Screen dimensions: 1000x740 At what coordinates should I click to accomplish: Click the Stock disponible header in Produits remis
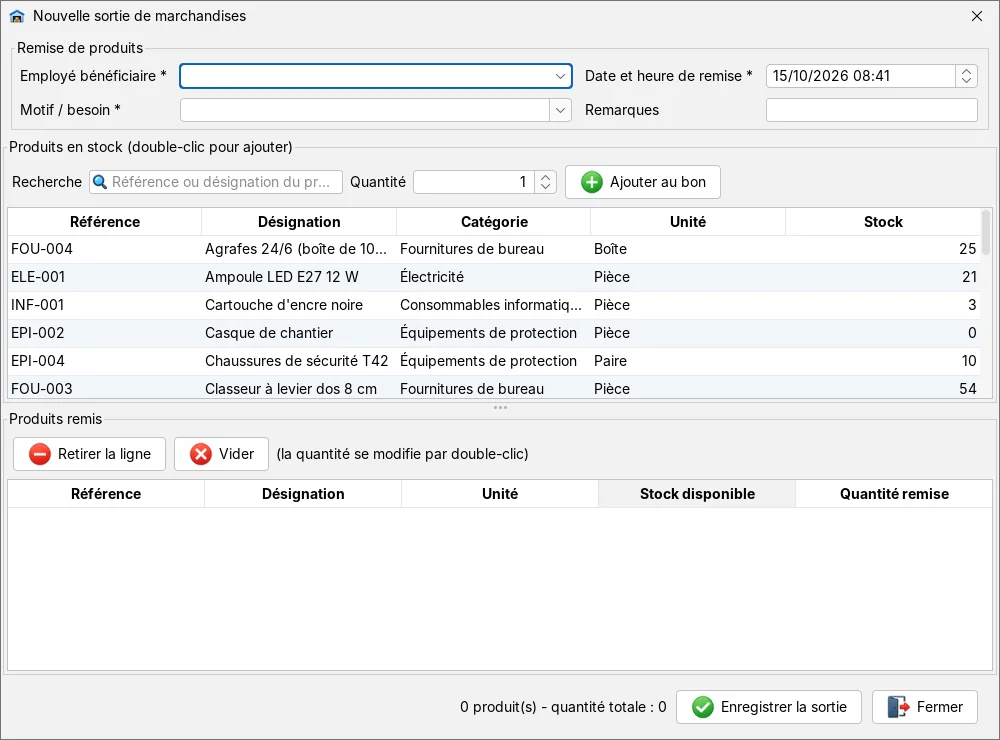697,494
